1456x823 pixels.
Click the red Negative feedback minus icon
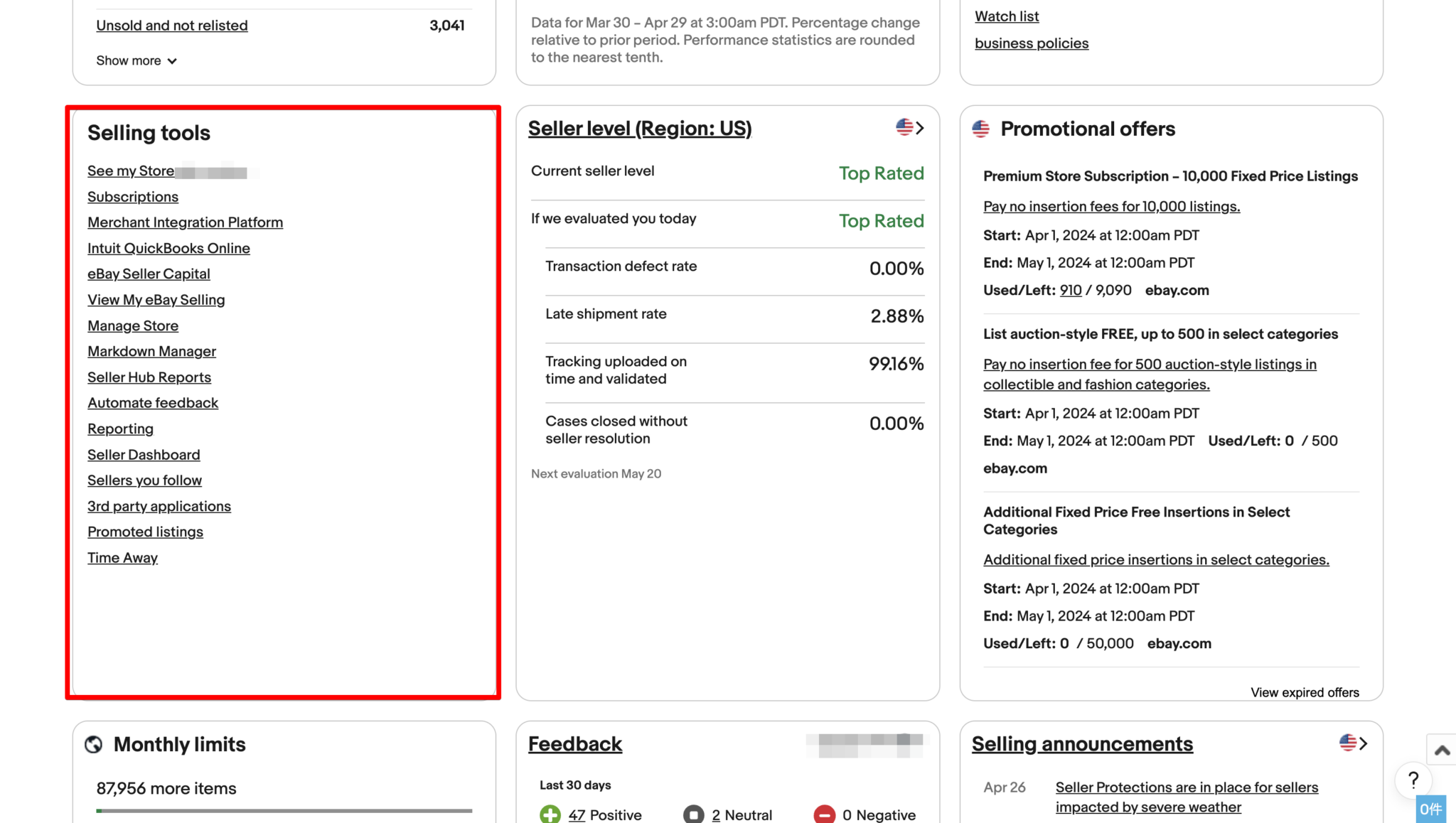click(825, 814)
